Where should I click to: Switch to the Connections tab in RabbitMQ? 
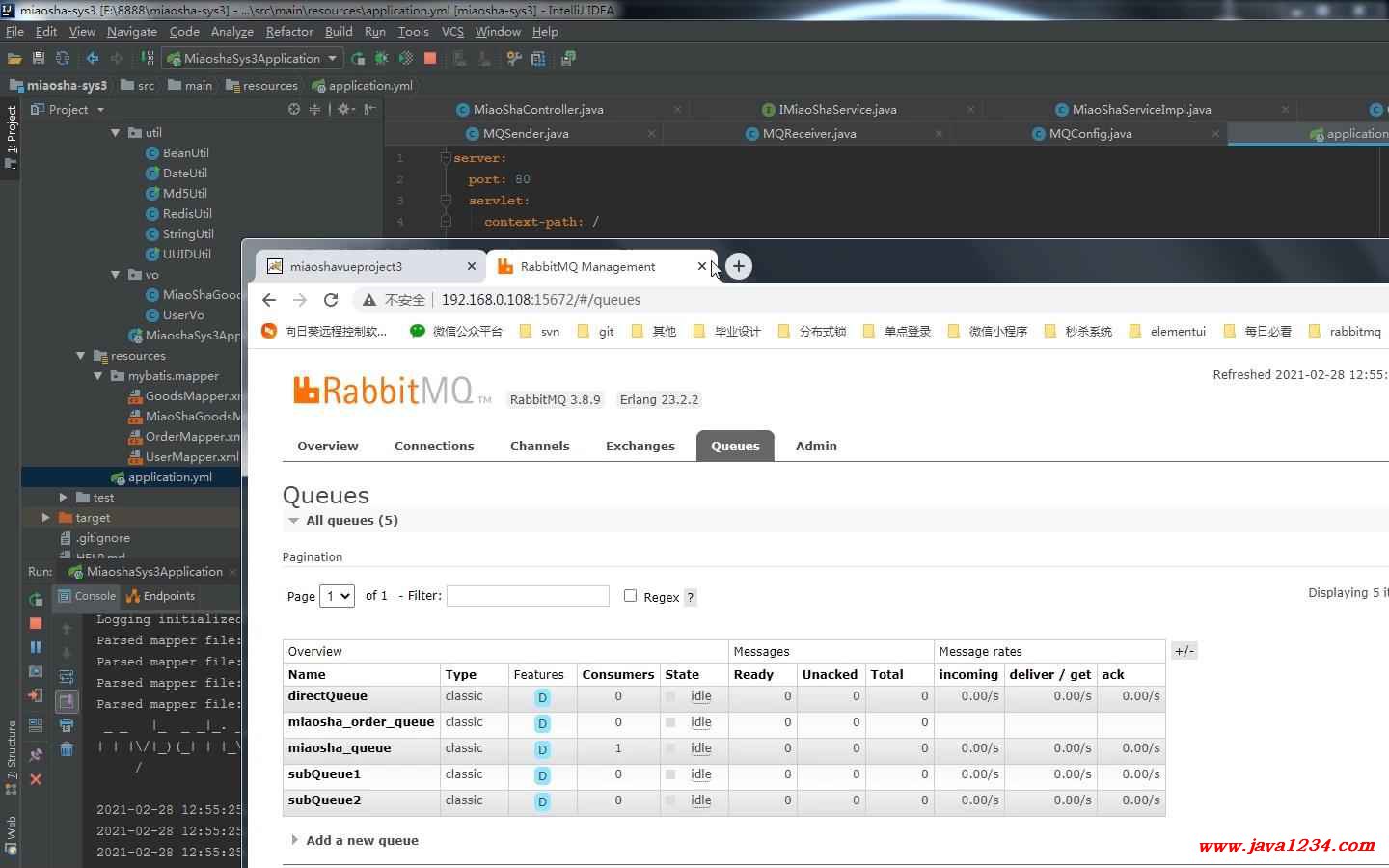click(434, 446)
